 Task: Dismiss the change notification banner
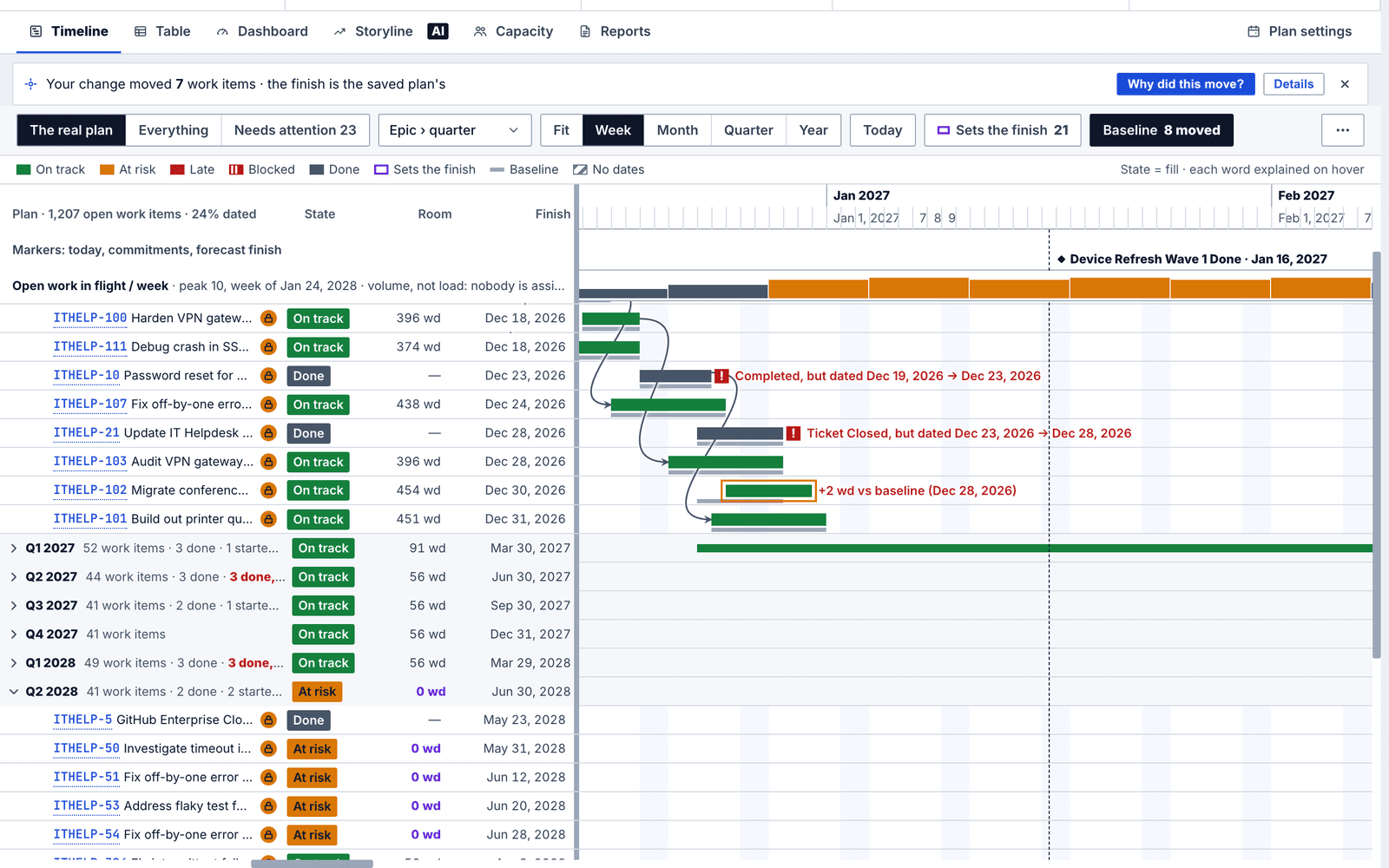[x=1345, y=84]
